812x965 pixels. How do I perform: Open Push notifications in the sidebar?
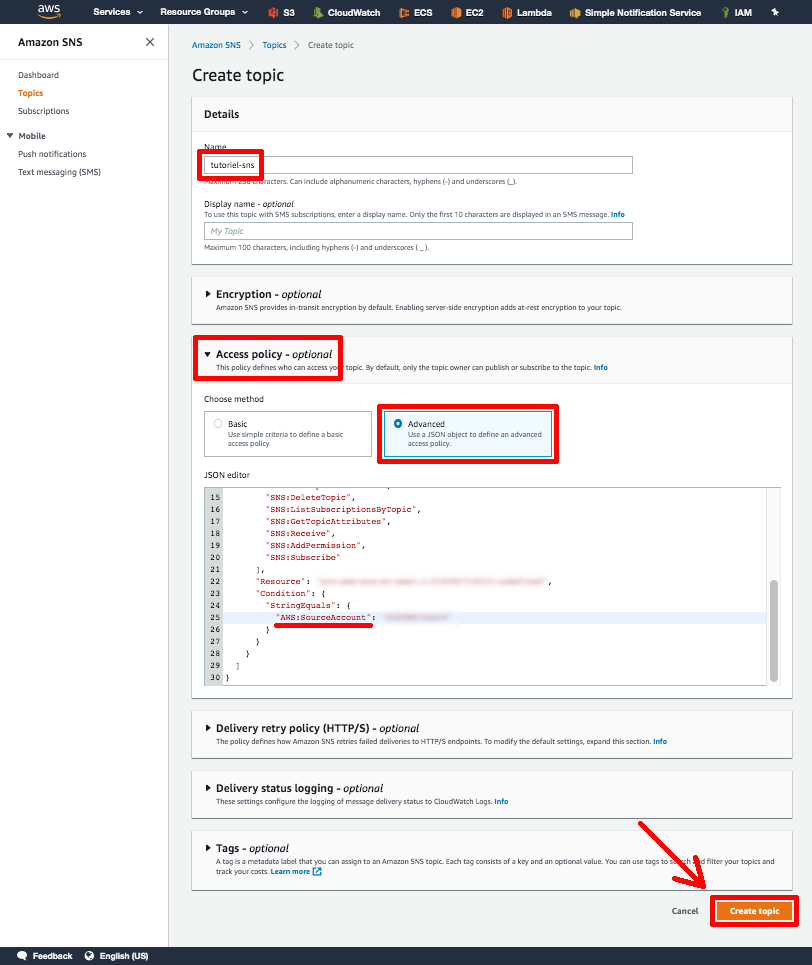(x=52, y=154)
